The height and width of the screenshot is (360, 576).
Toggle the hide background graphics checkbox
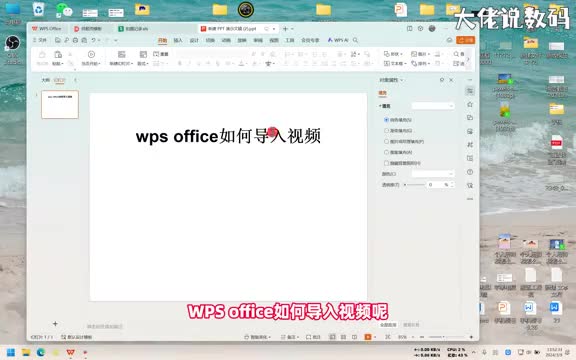coord(386,163)
